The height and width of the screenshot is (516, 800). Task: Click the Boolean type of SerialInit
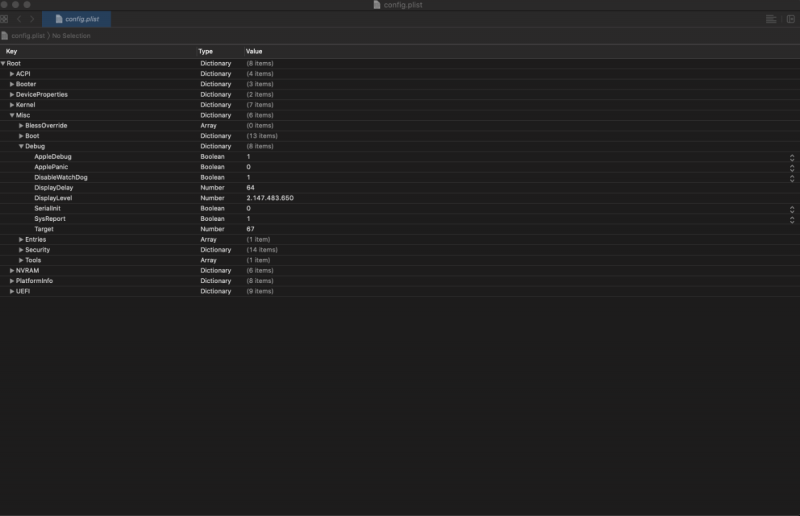[x=212, y=208]
